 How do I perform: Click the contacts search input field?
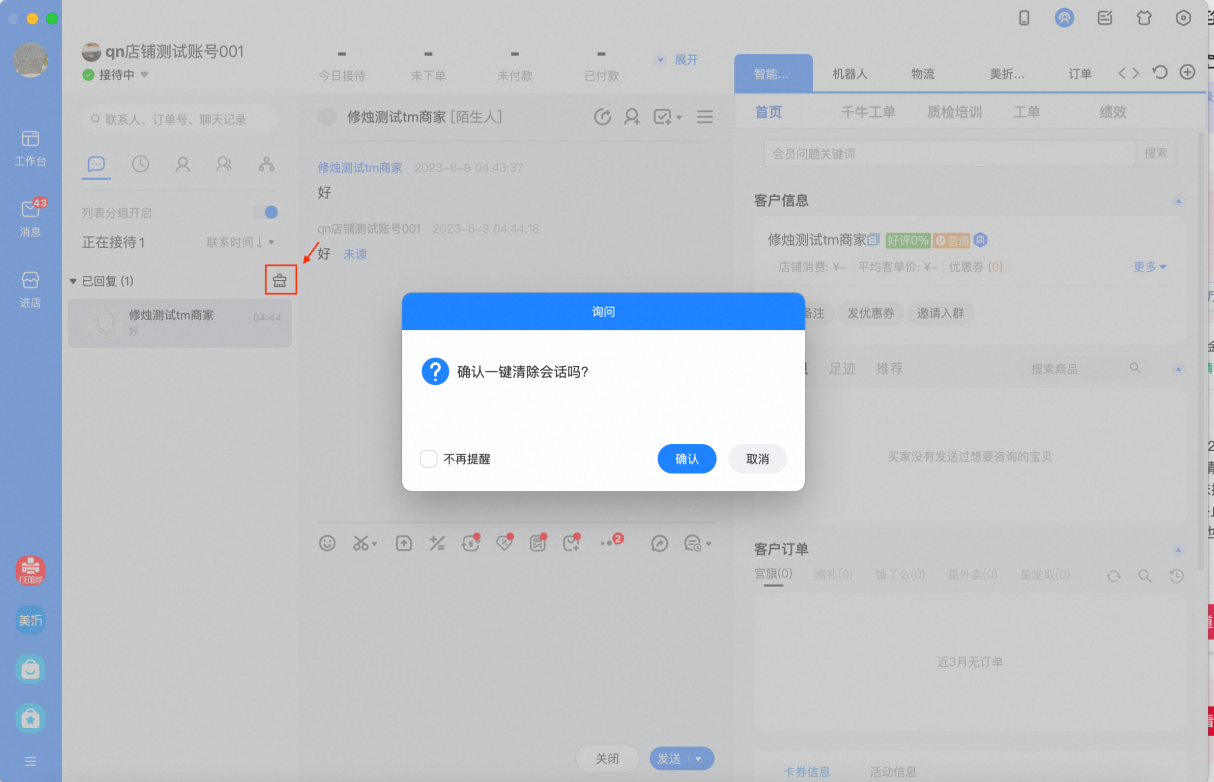pos(179,119)
